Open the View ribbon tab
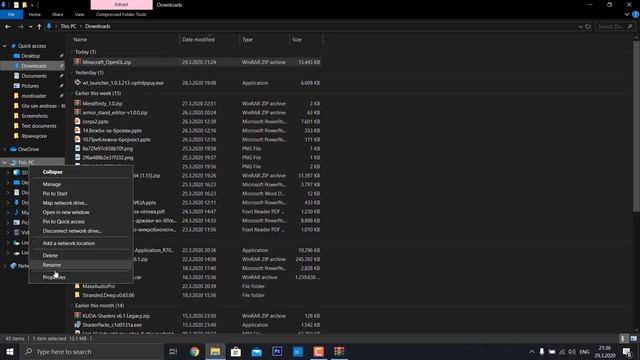The width and height of the screenshot is (640, 360). [x=79, y=14]
